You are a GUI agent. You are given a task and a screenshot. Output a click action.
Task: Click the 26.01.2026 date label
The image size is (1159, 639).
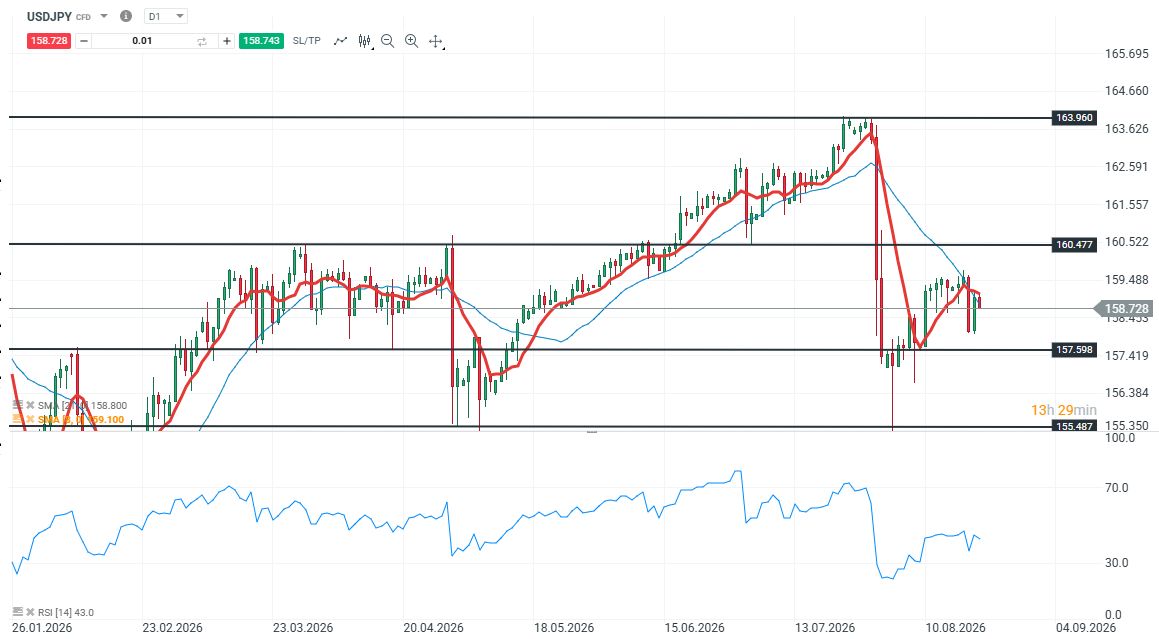[x=42, y=627]
